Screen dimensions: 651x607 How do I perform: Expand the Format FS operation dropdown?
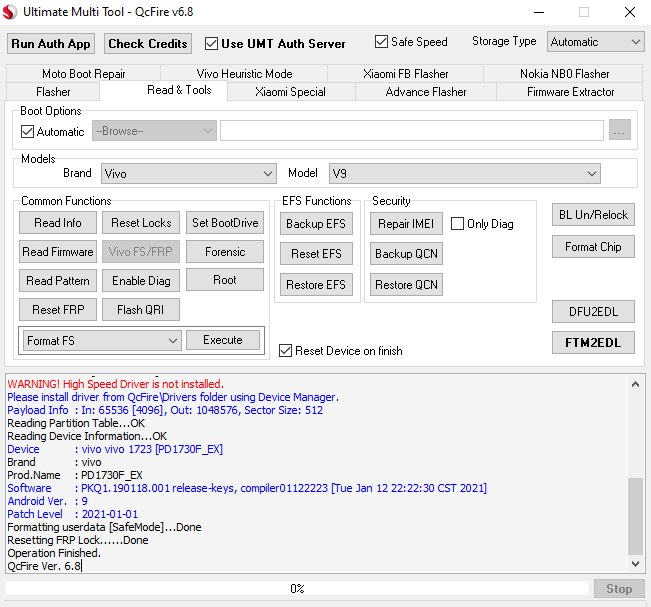pyautogui.click(x=102, y=341)
